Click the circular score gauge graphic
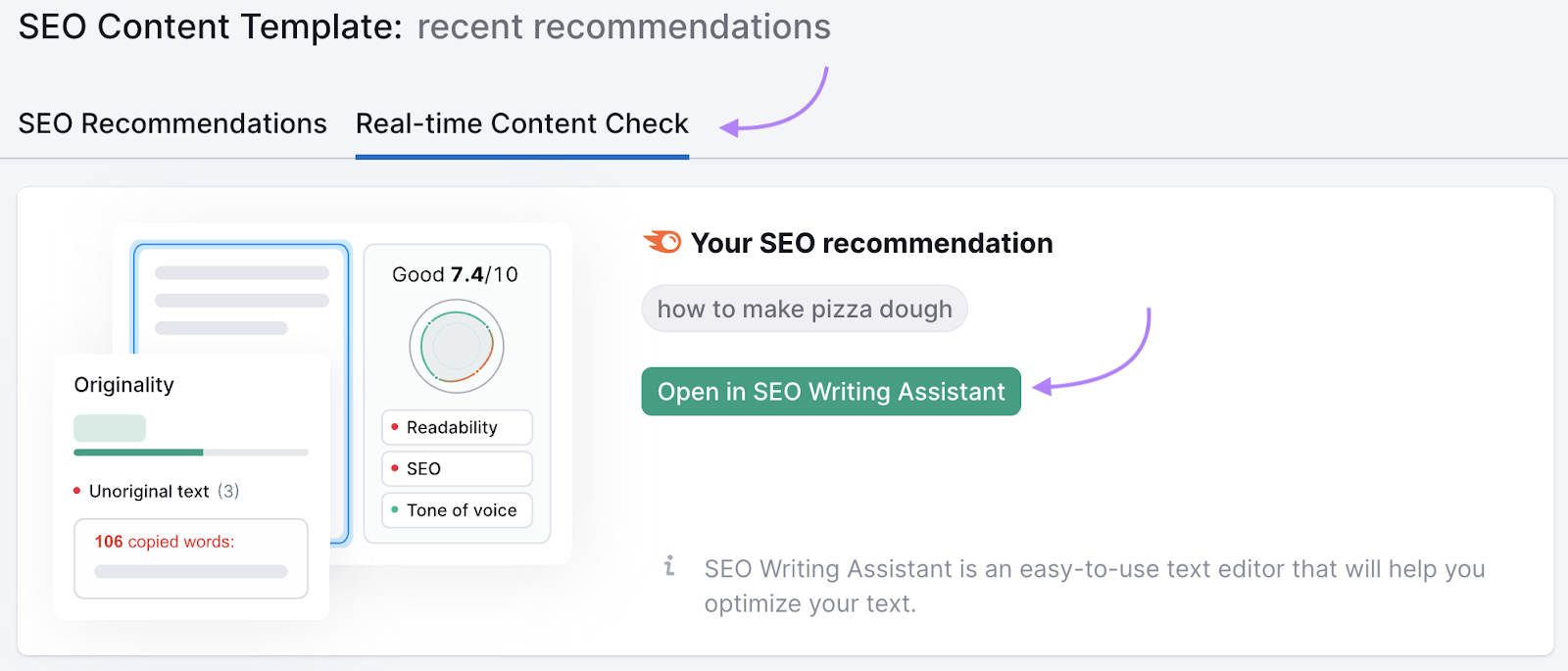 click(456, 346)
